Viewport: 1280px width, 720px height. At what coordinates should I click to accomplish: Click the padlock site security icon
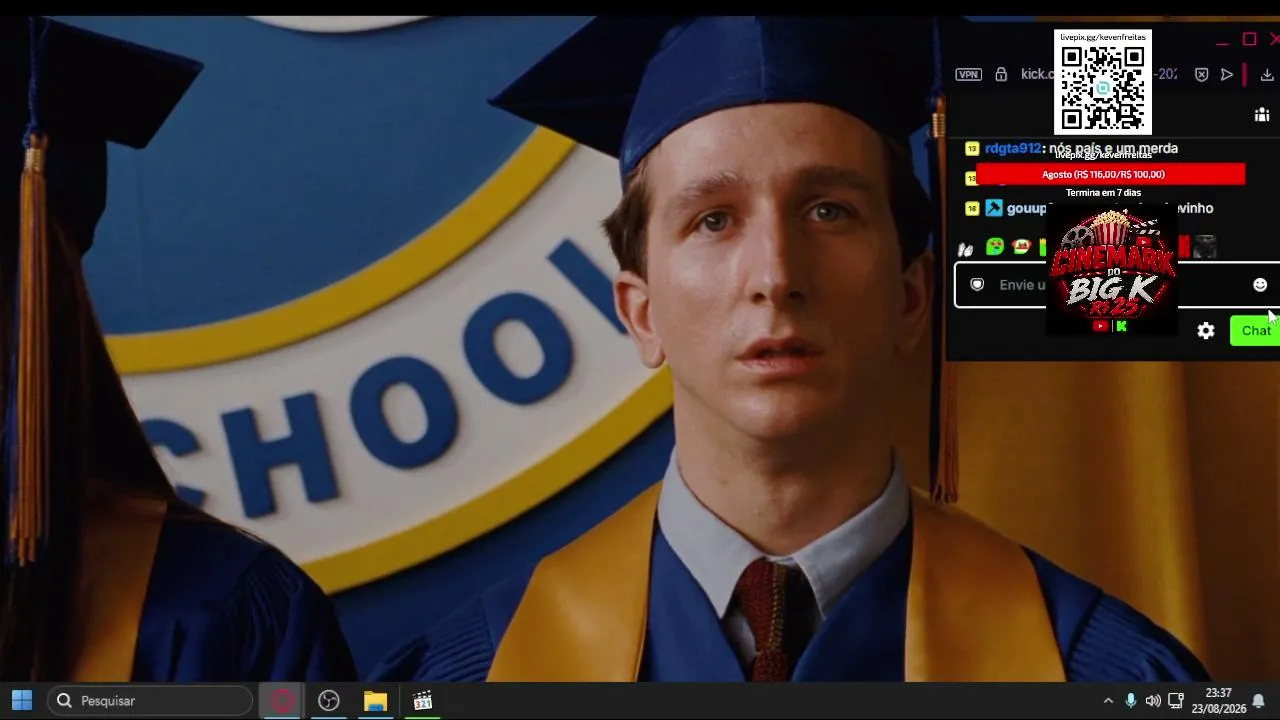click(x=1001, y=74)
